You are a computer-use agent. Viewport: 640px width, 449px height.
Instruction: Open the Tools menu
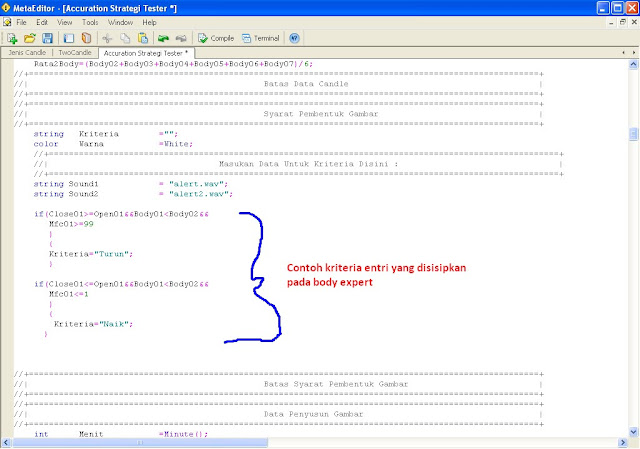tap(90, 22)
